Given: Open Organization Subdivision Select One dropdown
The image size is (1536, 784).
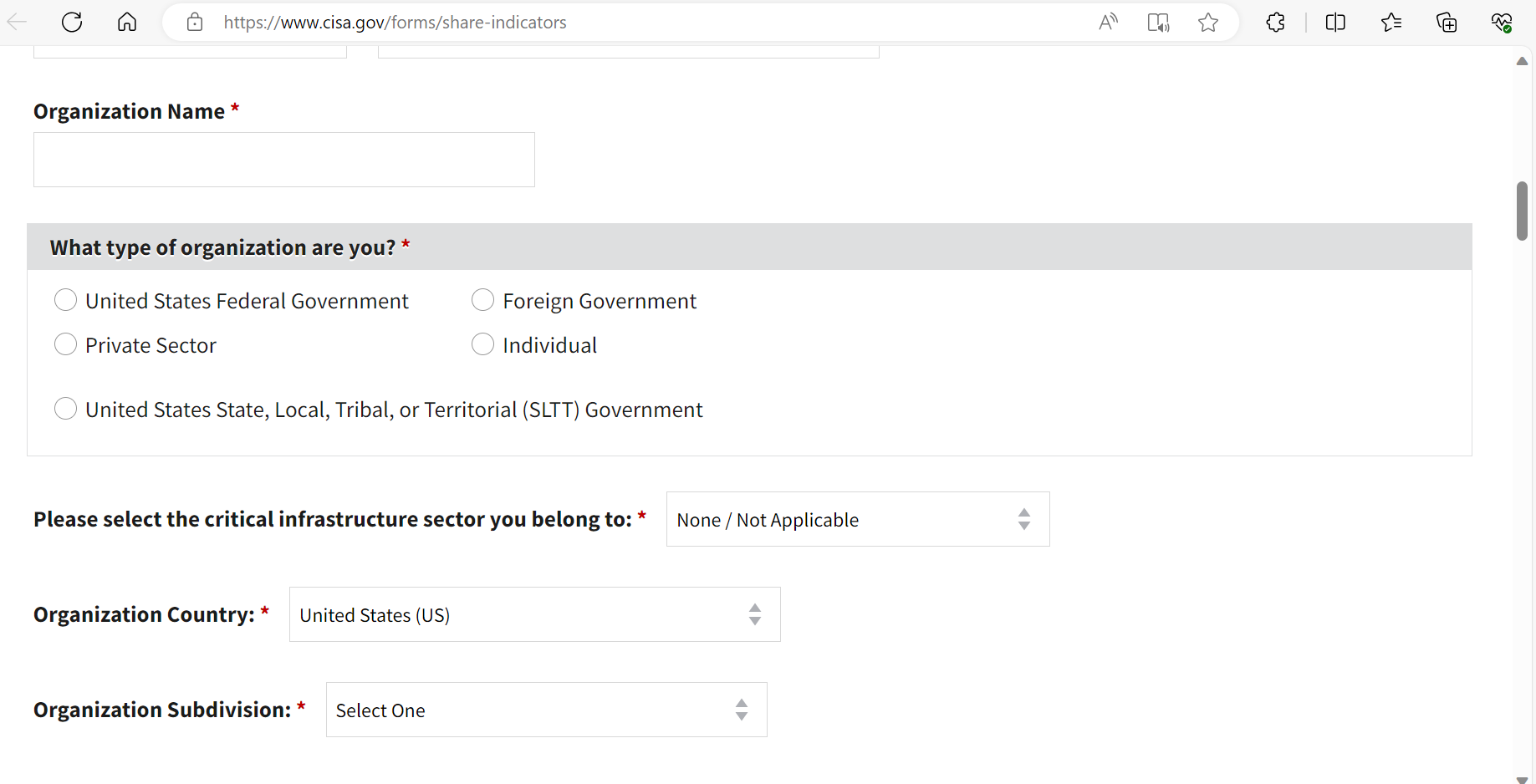Looking at the screenshot, I should click(x=546, y=710).
